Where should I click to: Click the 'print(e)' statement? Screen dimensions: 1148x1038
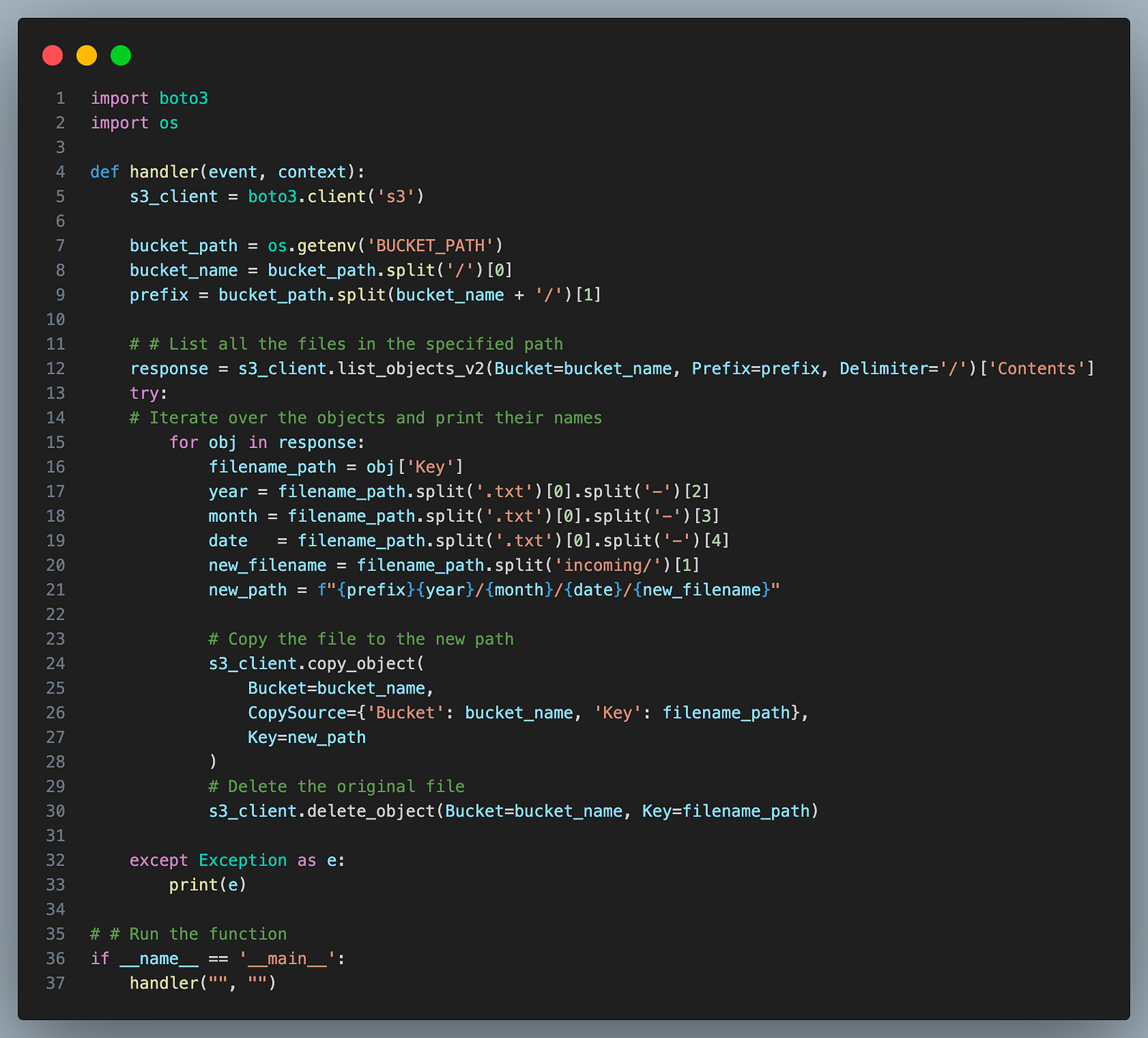point(208,885)
